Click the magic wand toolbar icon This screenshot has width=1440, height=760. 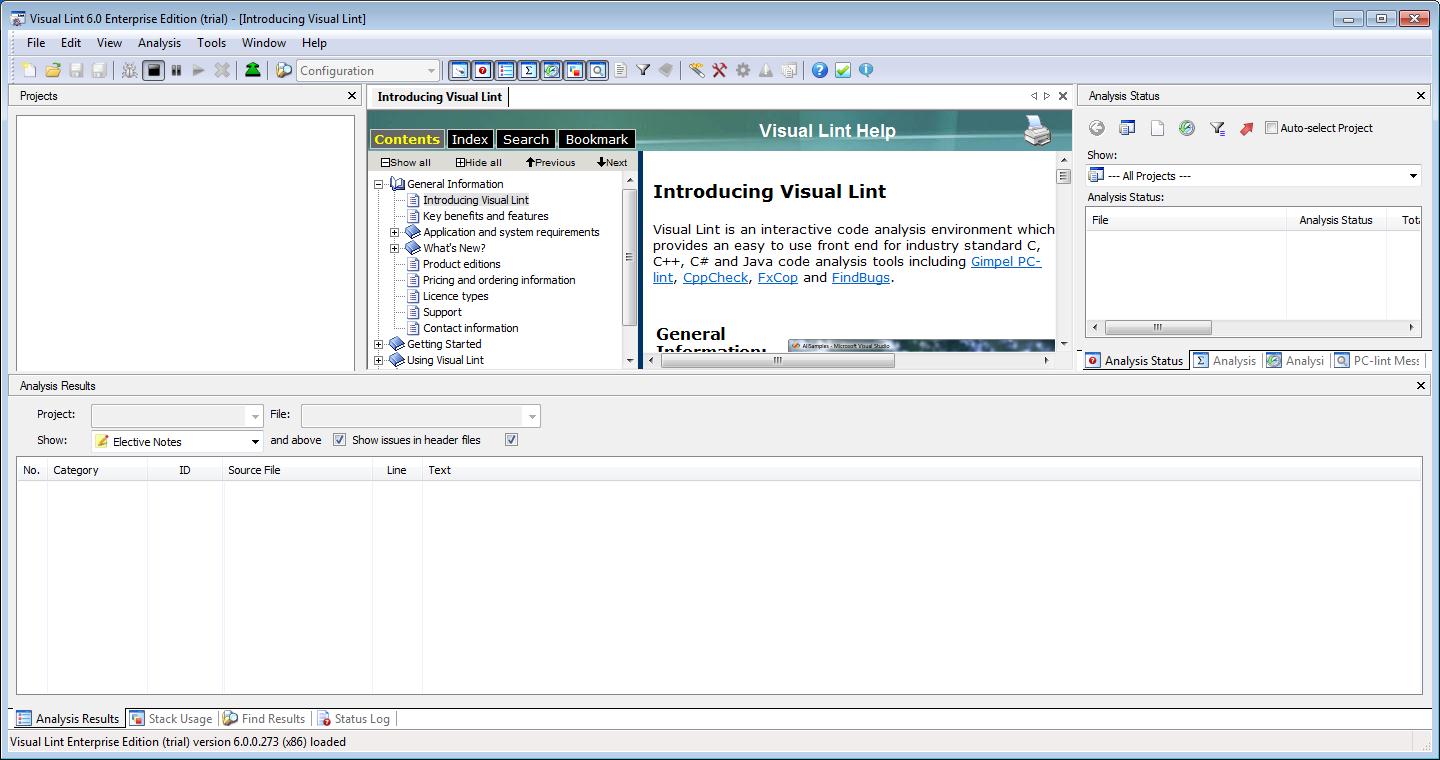point(696,70)
